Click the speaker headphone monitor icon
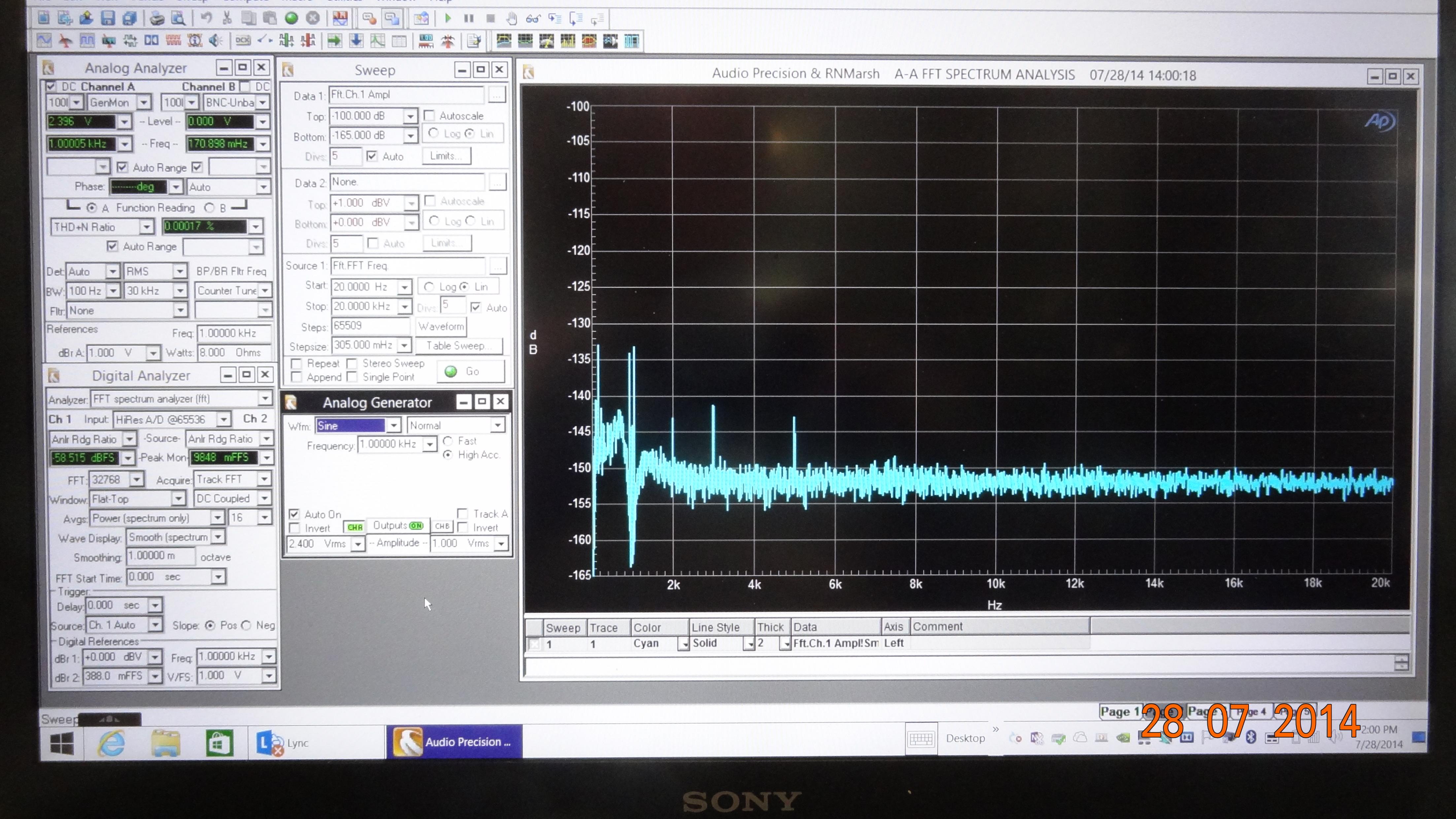This screenshot has height=819, width=1456. 215,40
